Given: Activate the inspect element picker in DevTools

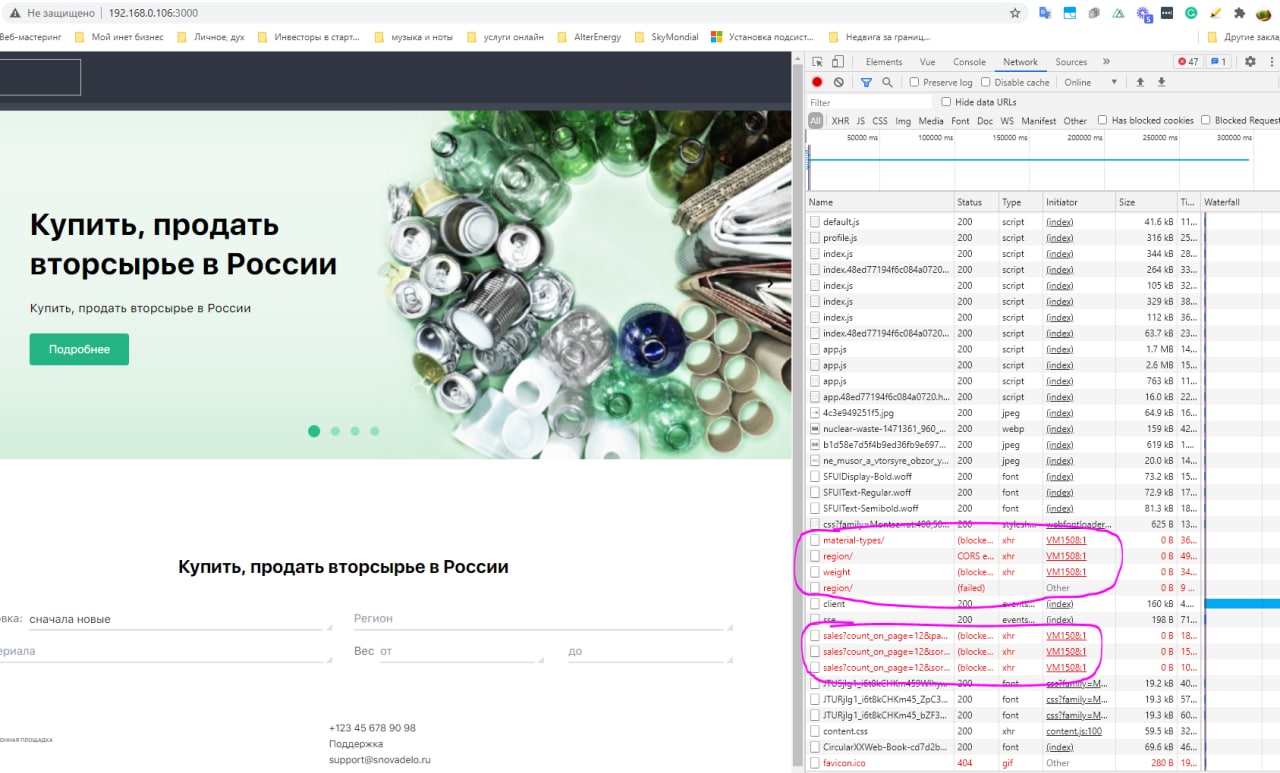Looking at the screenshot, I should [x=818, y=62].
